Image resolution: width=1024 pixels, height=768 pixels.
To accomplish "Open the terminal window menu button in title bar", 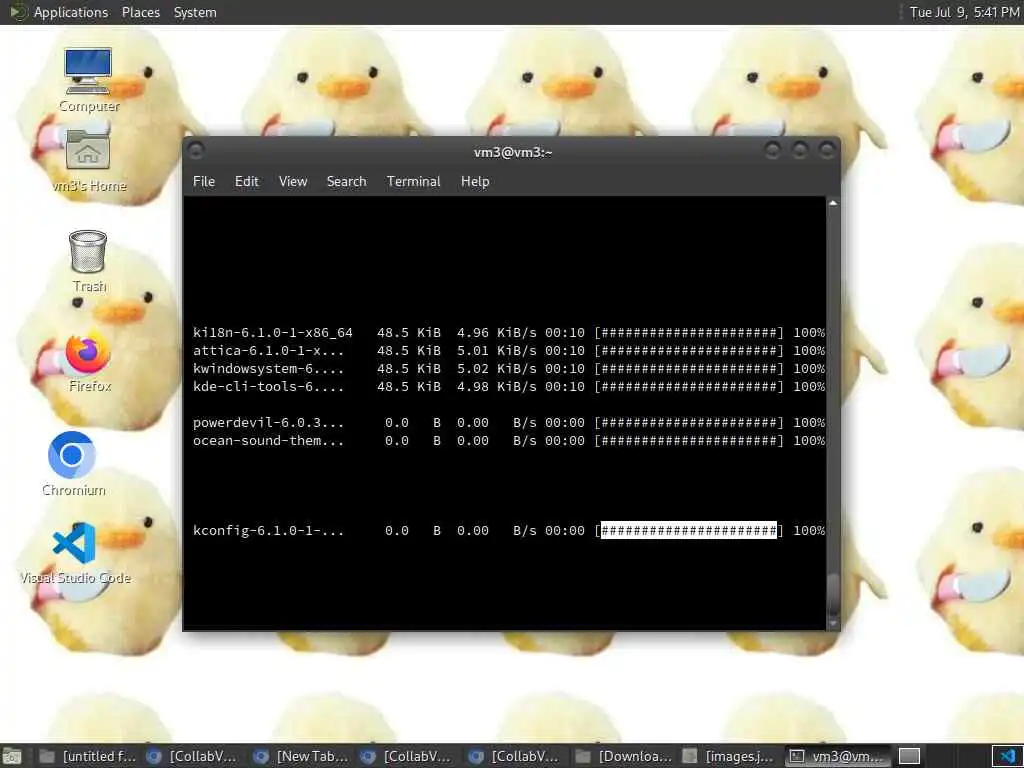I will pyautogui.click(x=196, y=151).
